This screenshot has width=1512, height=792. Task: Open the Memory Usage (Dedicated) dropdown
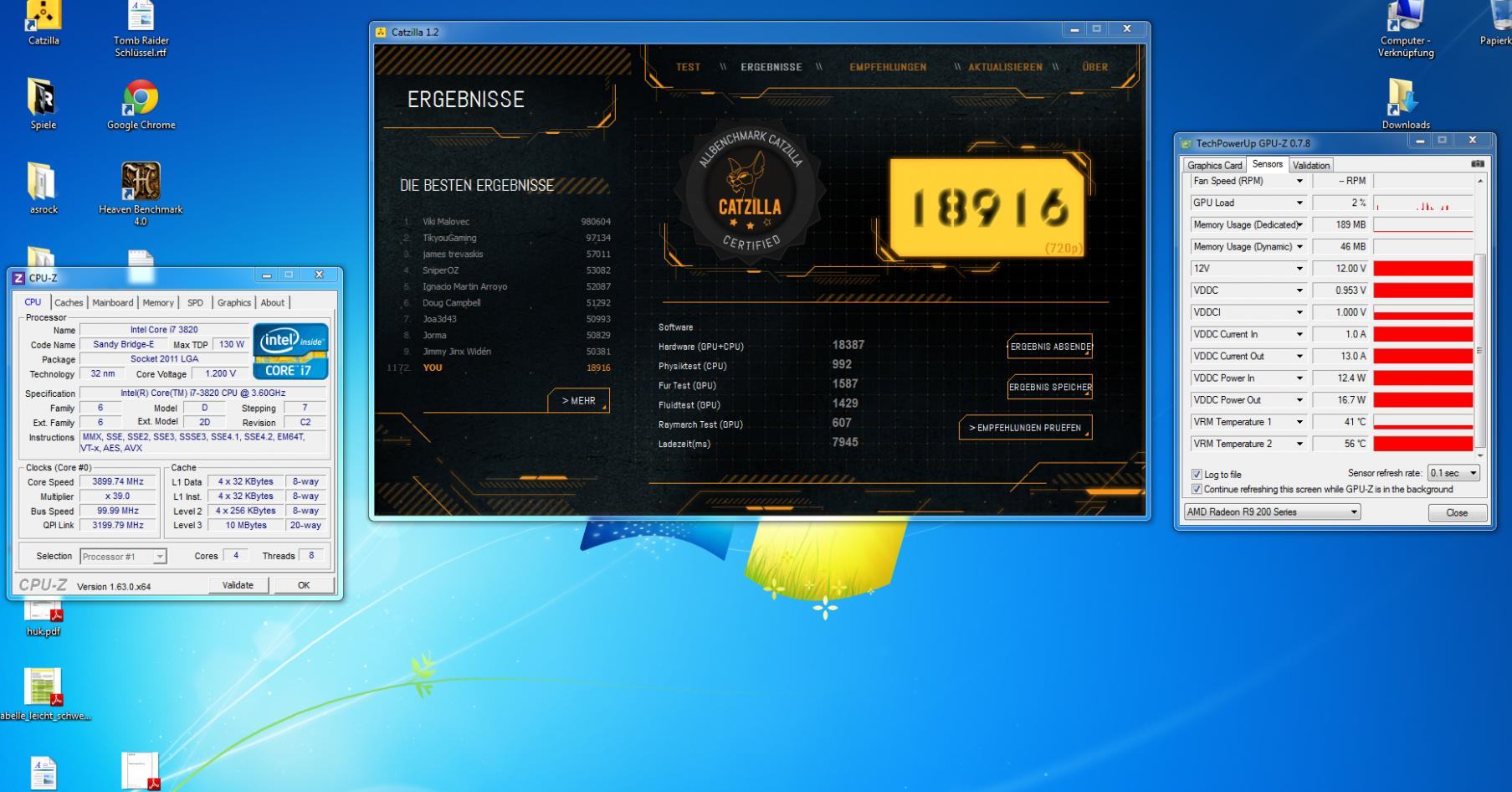tap(1299, 224)
